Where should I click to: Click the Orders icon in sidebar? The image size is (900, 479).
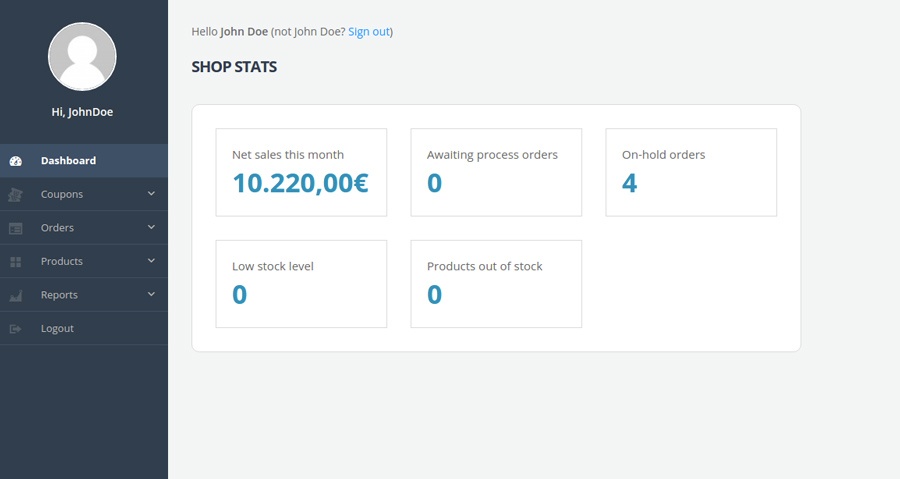(15, 228)
